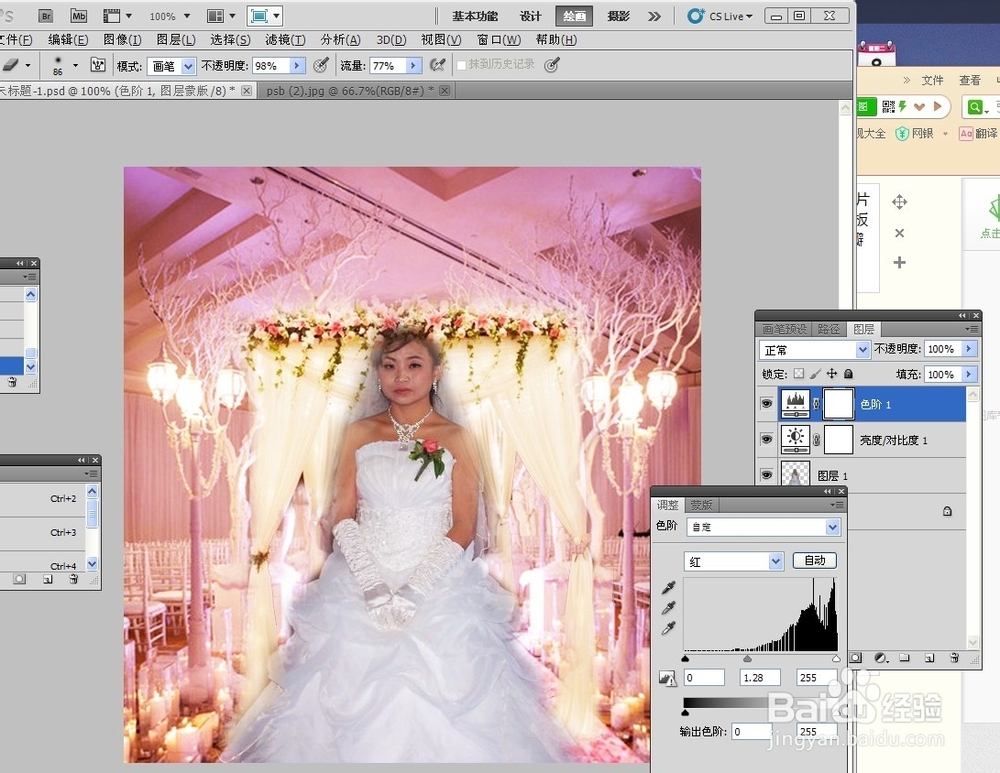The width and height of the screenshot is (1000, 773).
Task: Open the 色阶 preset 自定 dropdown
Action: click(832, 527)
